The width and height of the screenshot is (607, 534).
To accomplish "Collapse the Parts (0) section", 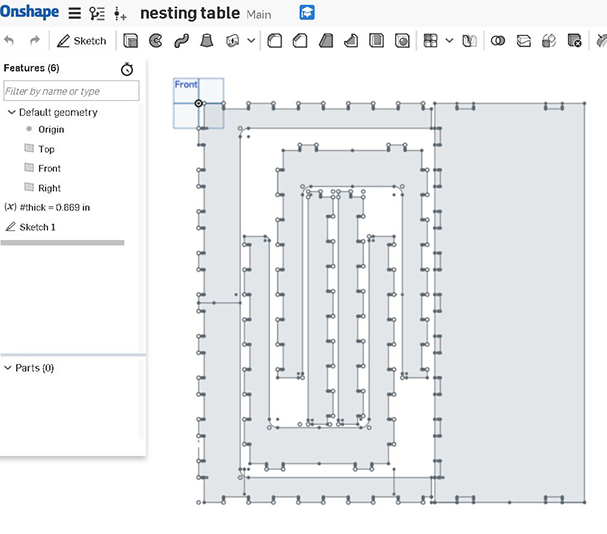I will (x=8, y=368).
